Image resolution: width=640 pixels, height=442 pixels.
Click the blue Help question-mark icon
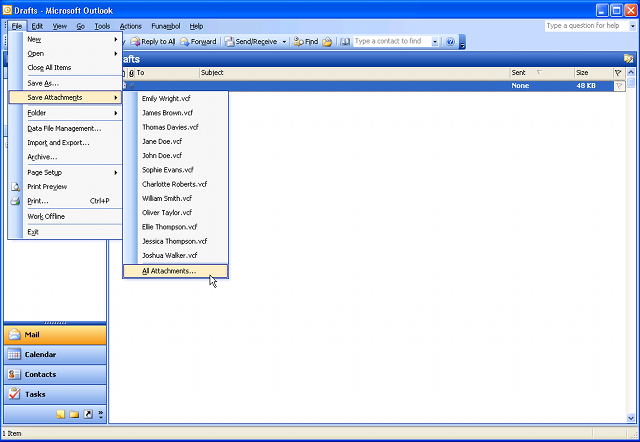pyautogui.click(x=450, y=42)
